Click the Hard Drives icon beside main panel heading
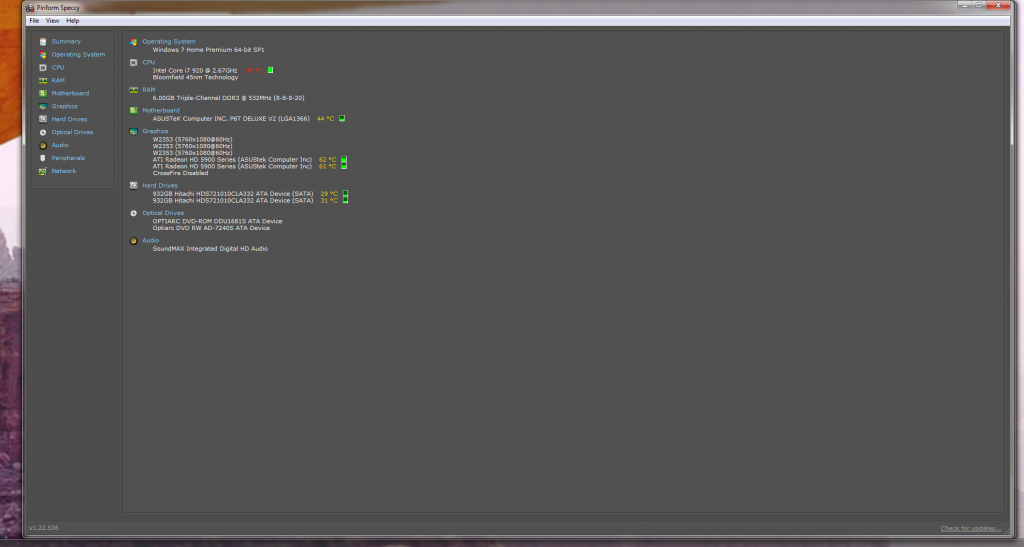This screenshot has width=1024, height=547. click(x=133, y=185)
